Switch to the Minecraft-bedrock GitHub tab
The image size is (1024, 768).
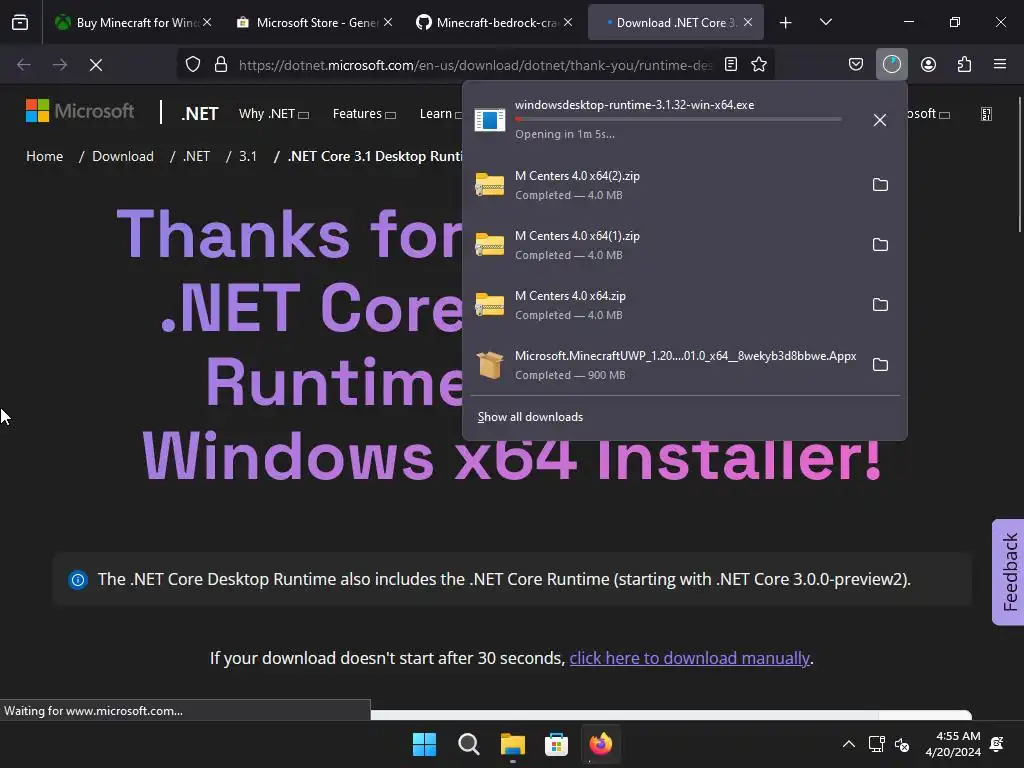(495, 22)
